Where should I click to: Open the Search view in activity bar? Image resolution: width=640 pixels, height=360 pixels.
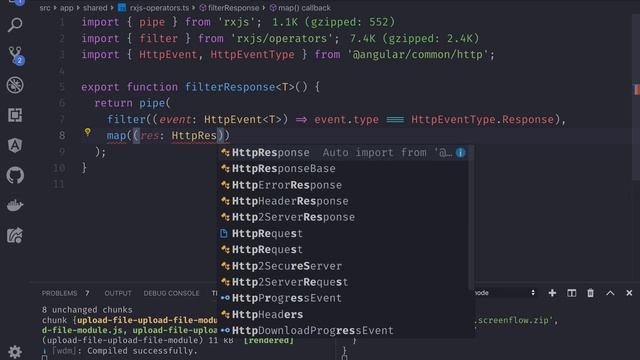pyautogui.click(x=15, y=25)
